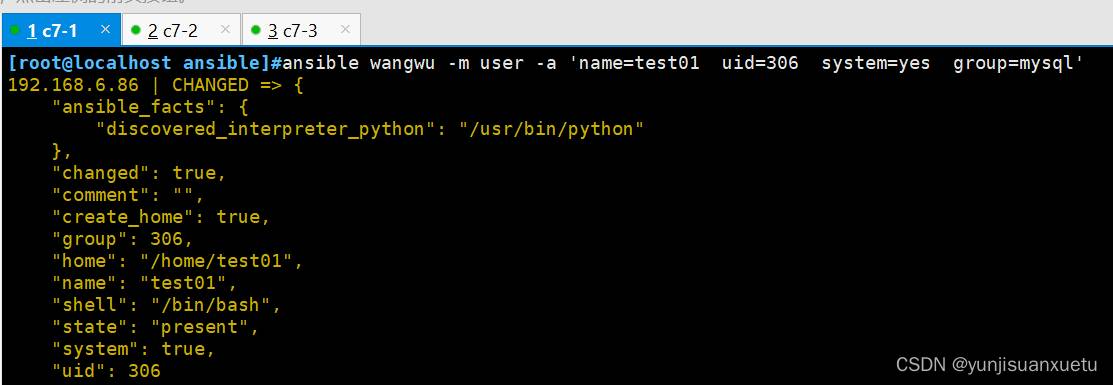This screenshot has height=385, width=1113.
Task: Click the green status dot on c7-2
Action: click(136, 31)
